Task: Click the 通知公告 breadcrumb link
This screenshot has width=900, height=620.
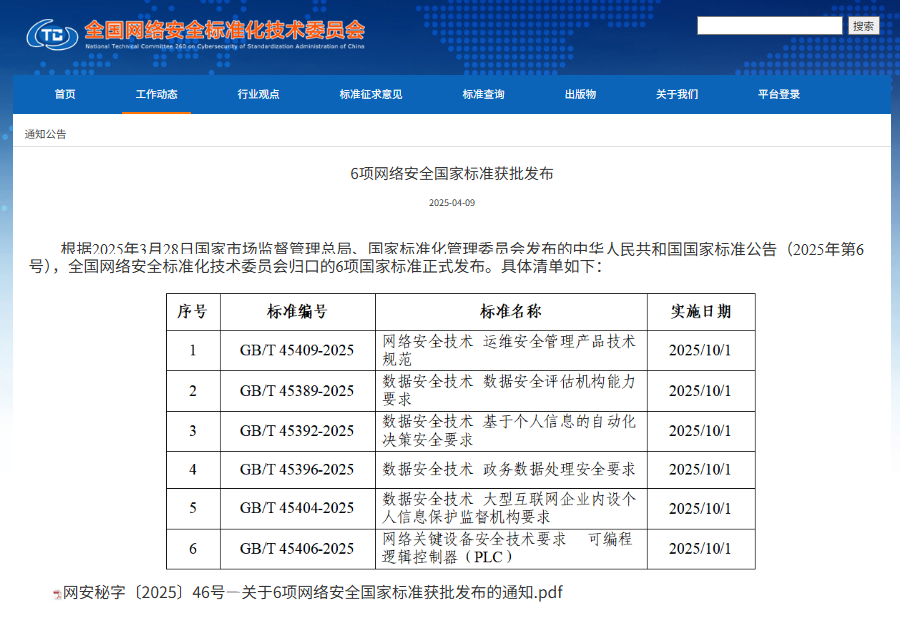Action: (x=46, y=133)
